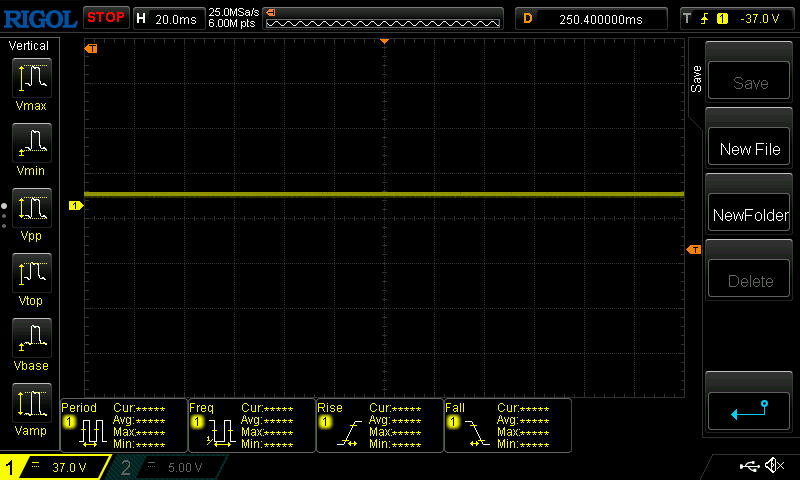Pick the Vtop measurement icon
The image size is (800, 480).
coord(31,273)
